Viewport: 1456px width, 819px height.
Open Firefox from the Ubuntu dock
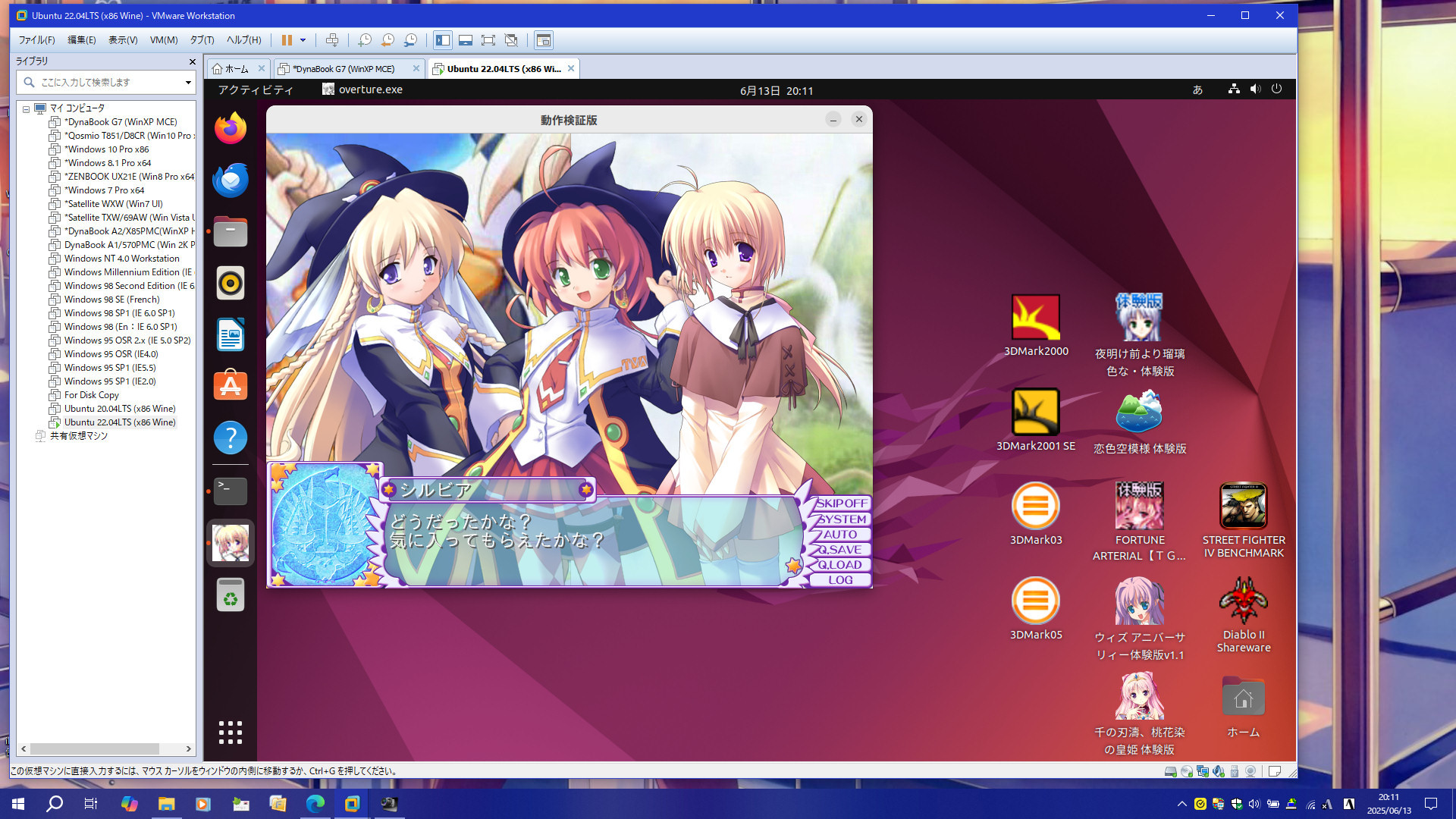231,129
